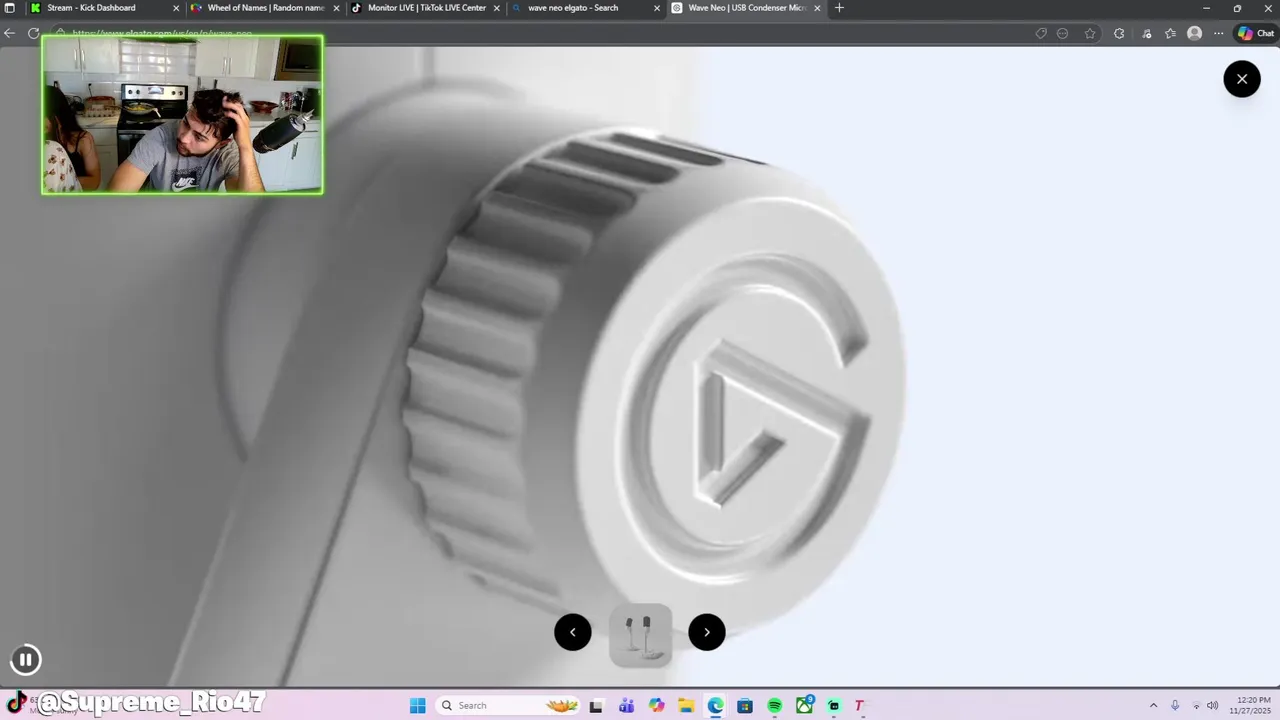The image size is (1280, 720).
Task: Switch to Monitor LIVE TikTok tab
Action: 426,8
